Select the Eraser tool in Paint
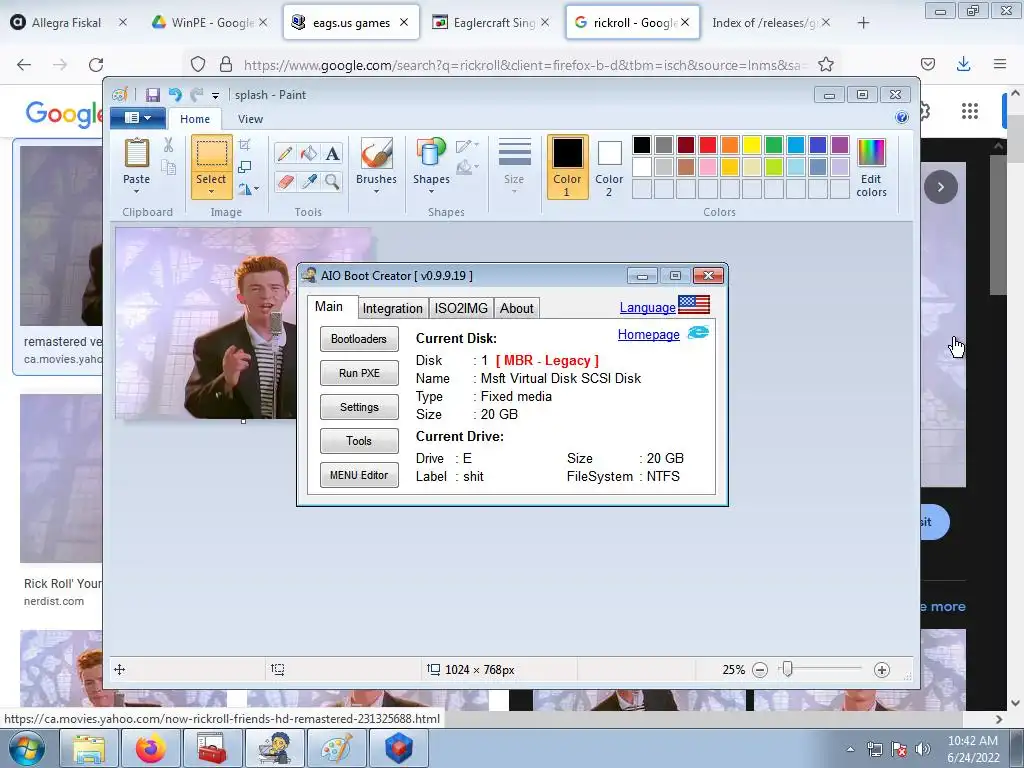 click(x=285, y=181)
